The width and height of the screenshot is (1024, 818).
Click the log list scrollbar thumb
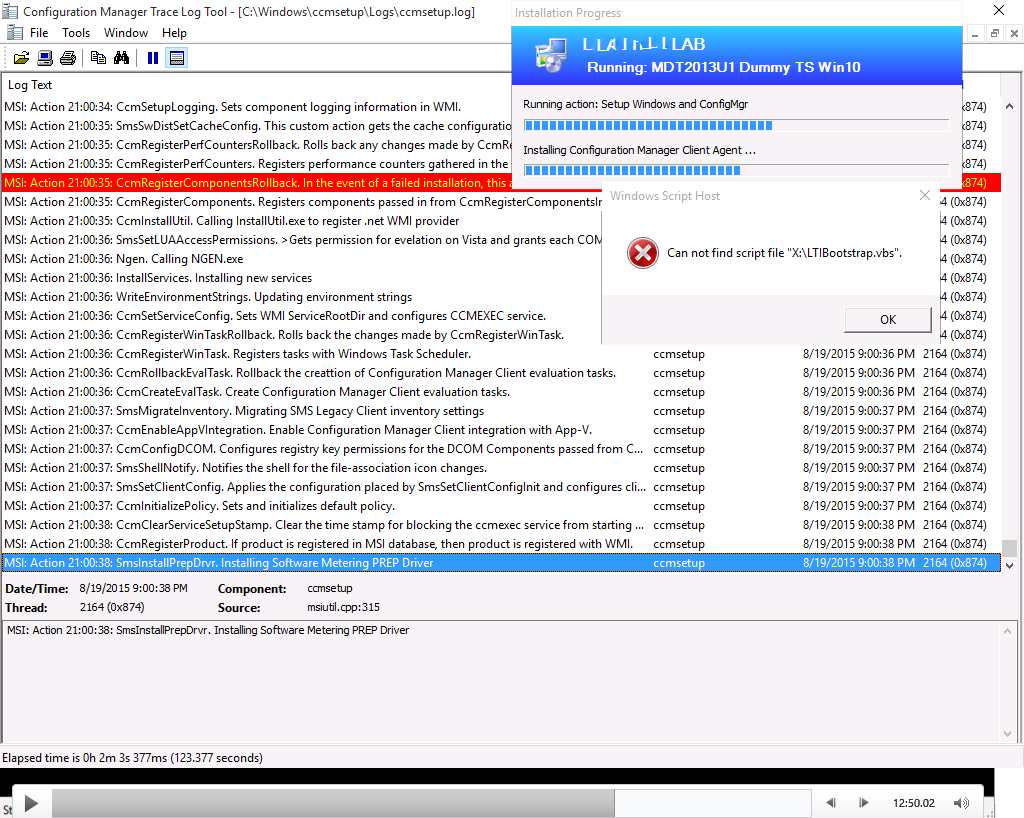(1009, 548)
